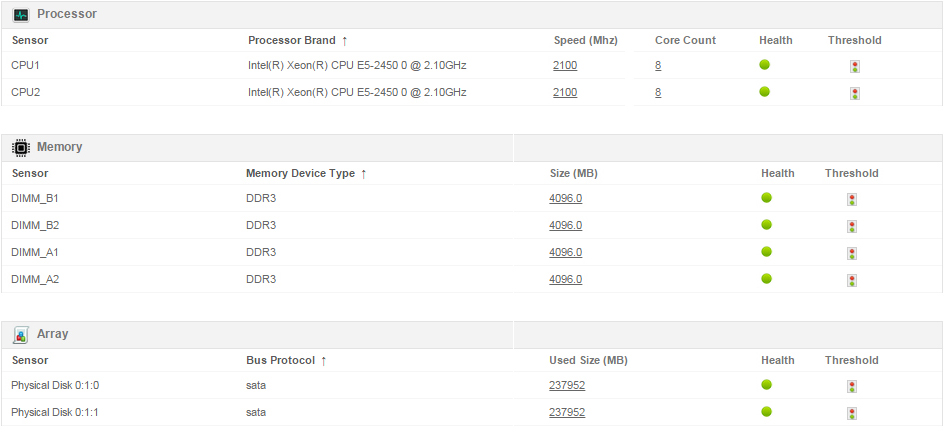The image size is (944, 442).
Task: Click health status dot for Physical Disk 0:1:1
Action: coord(767,412)
